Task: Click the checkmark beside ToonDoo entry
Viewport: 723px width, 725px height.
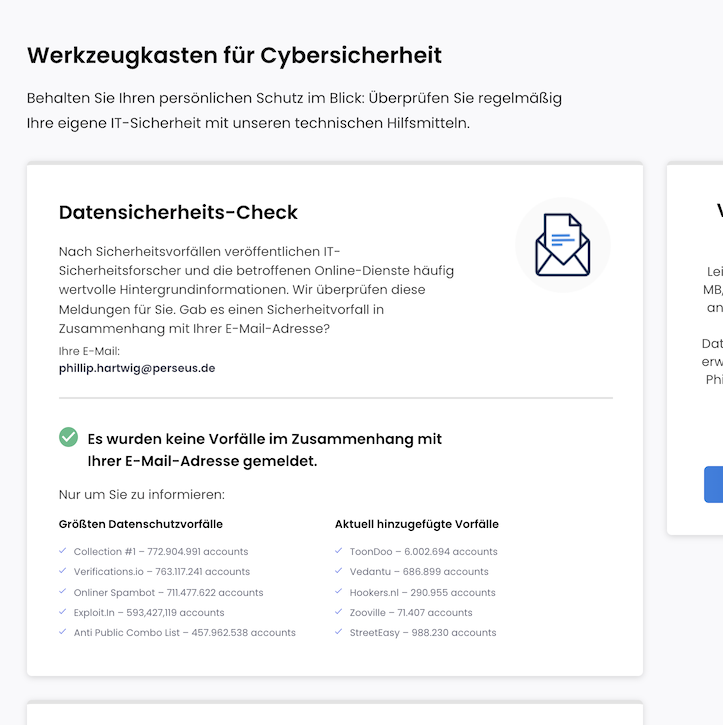Action: click(x=338, y=551)
